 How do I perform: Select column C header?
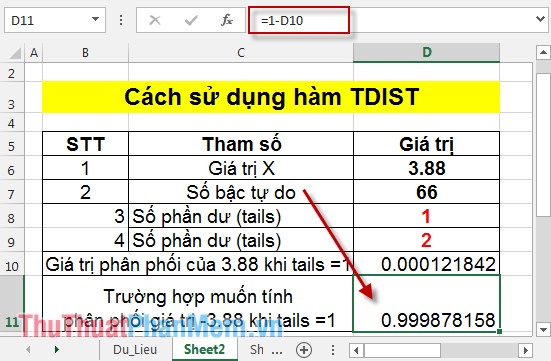pyautogui.click(x=241, y=53)
